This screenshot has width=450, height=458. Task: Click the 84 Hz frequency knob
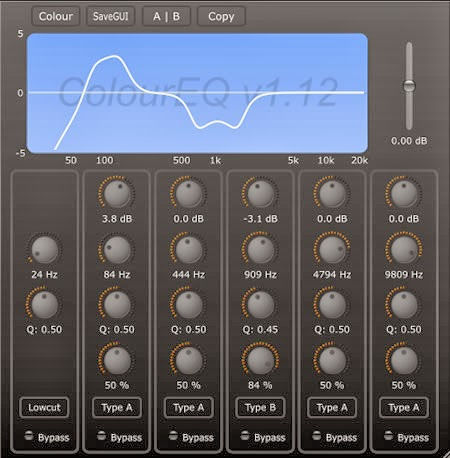click(x=117, y=250)
